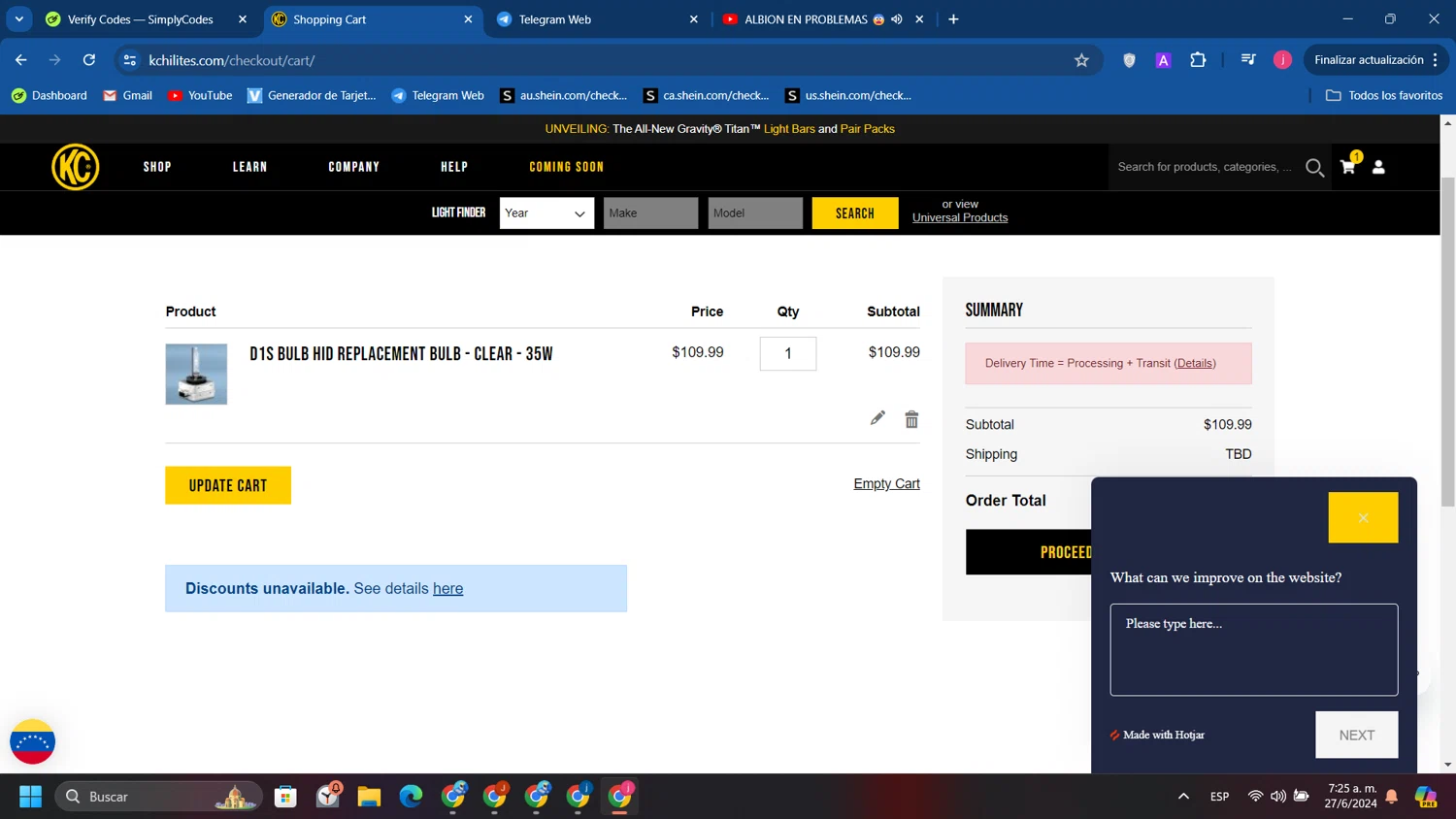
Task: Open the YouTube bookmark
Action: [x=200, y=95]
